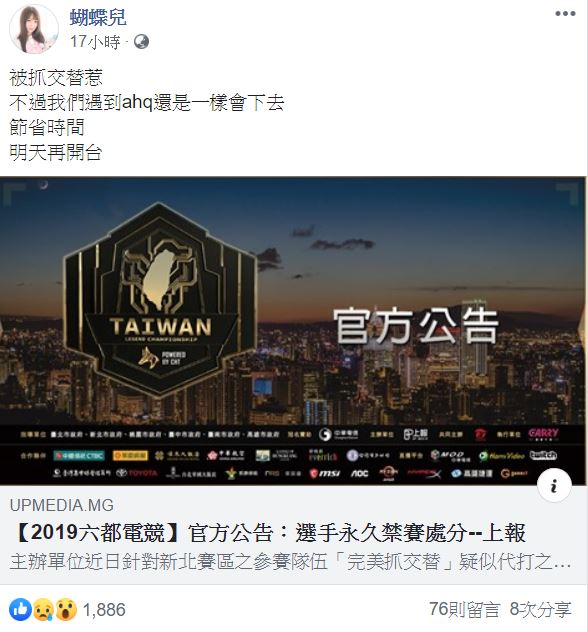
Task: View the 76則留言 comments
Action: click(x=465, y=609)
